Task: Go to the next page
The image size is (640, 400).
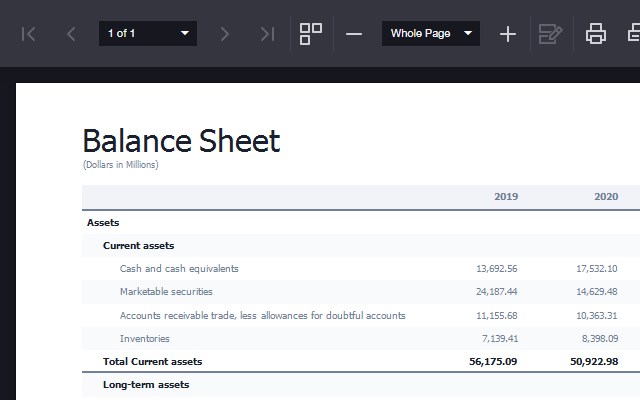Action: (x=224, y=34)
